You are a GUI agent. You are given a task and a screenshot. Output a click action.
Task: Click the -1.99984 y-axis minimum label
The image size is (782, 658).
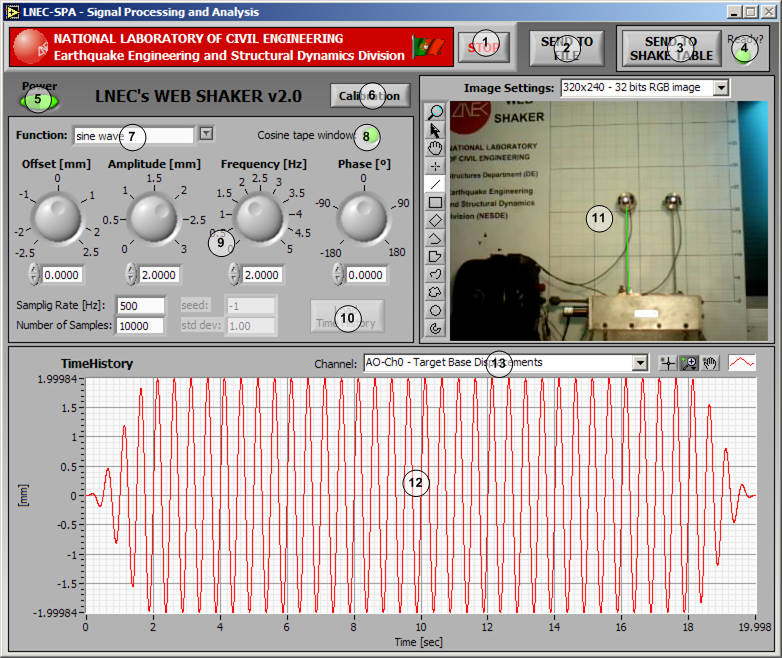56,613
